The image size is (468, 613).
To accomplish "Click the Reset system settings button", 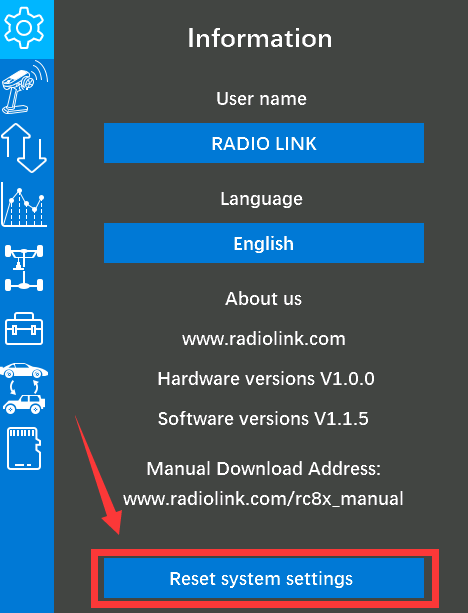I will click(x=264, y=578).
